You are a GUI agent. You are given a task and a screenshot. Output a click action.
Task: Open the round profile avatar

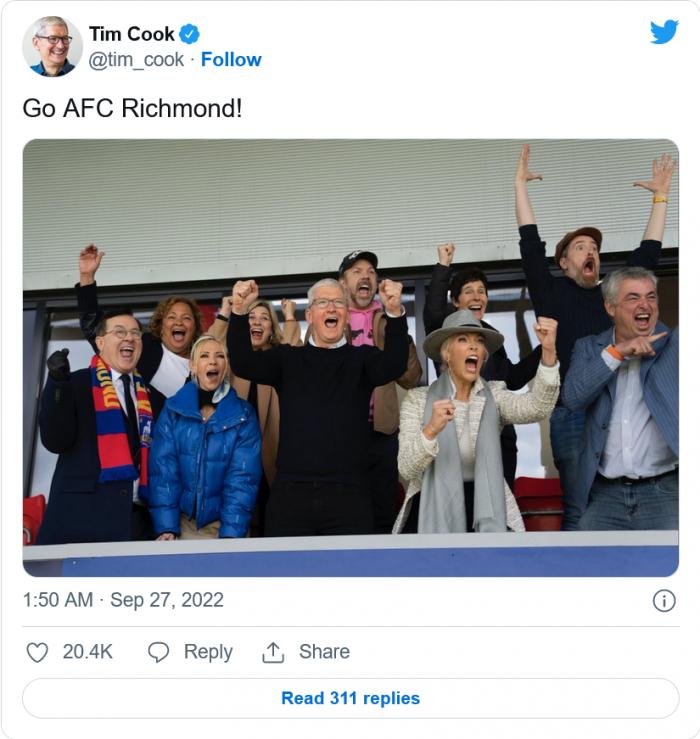[52, 46]
